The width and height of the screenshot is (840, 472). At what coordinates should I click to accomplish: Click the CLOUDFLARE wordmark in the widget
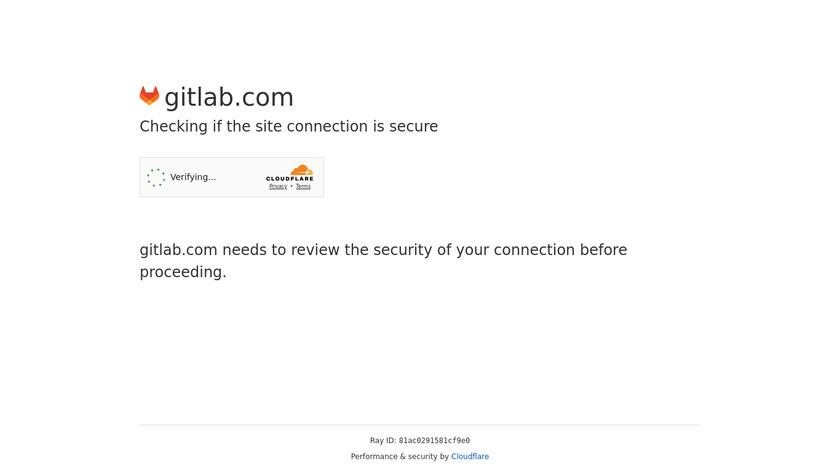(290, 179)
